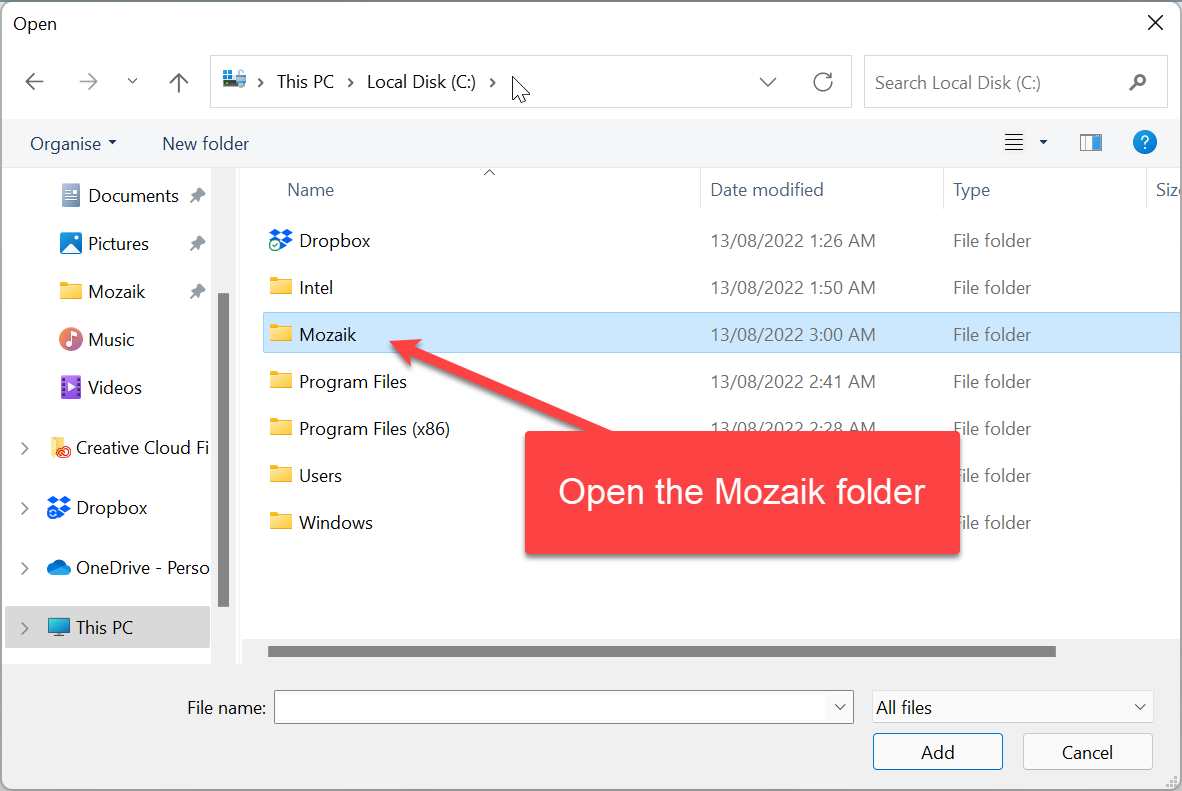
Task: Open the Organise menu
Action: (73, 143)
